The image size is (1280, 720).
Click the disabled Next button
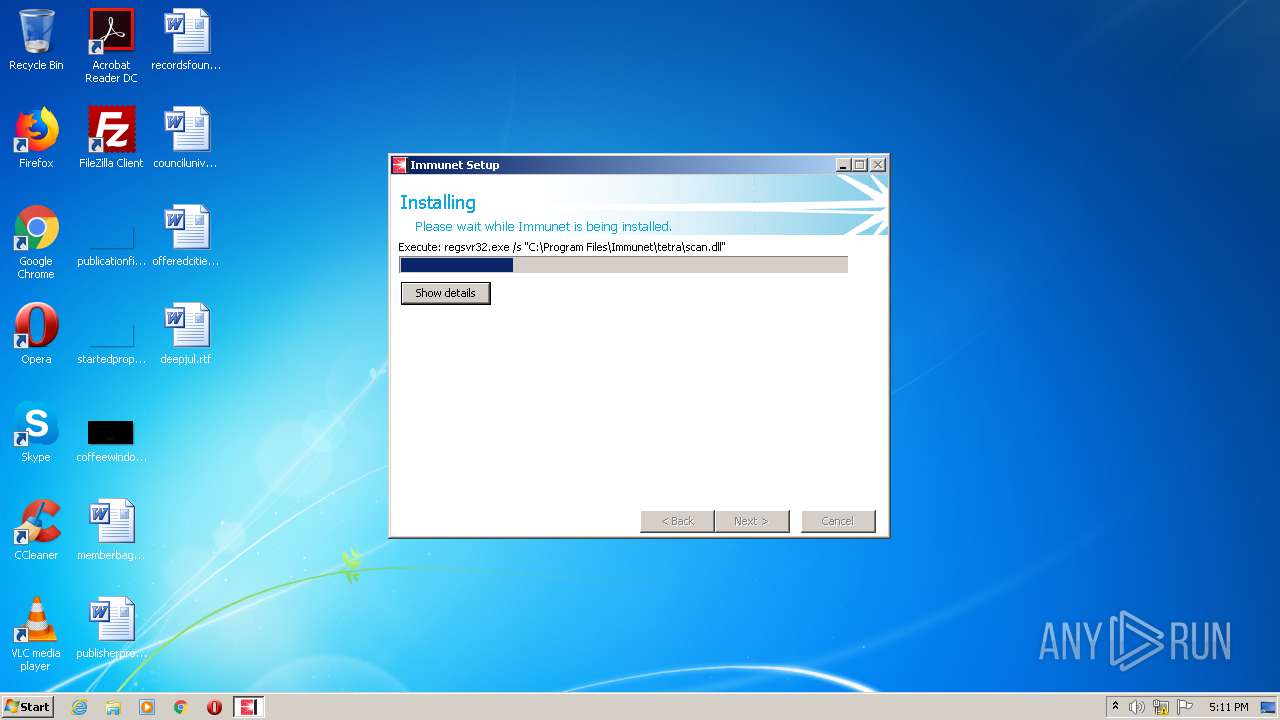tap(751, 521)
